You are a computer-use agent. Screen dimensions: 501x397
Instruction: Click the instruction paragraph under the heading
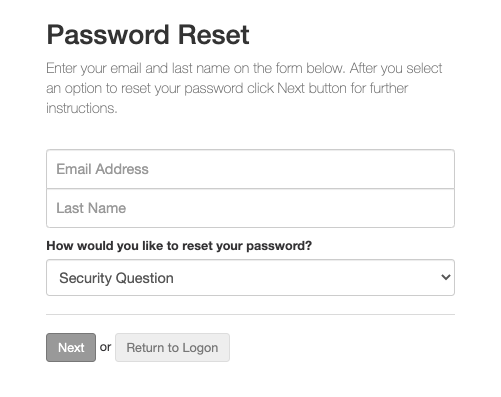(x=244, y=88)
